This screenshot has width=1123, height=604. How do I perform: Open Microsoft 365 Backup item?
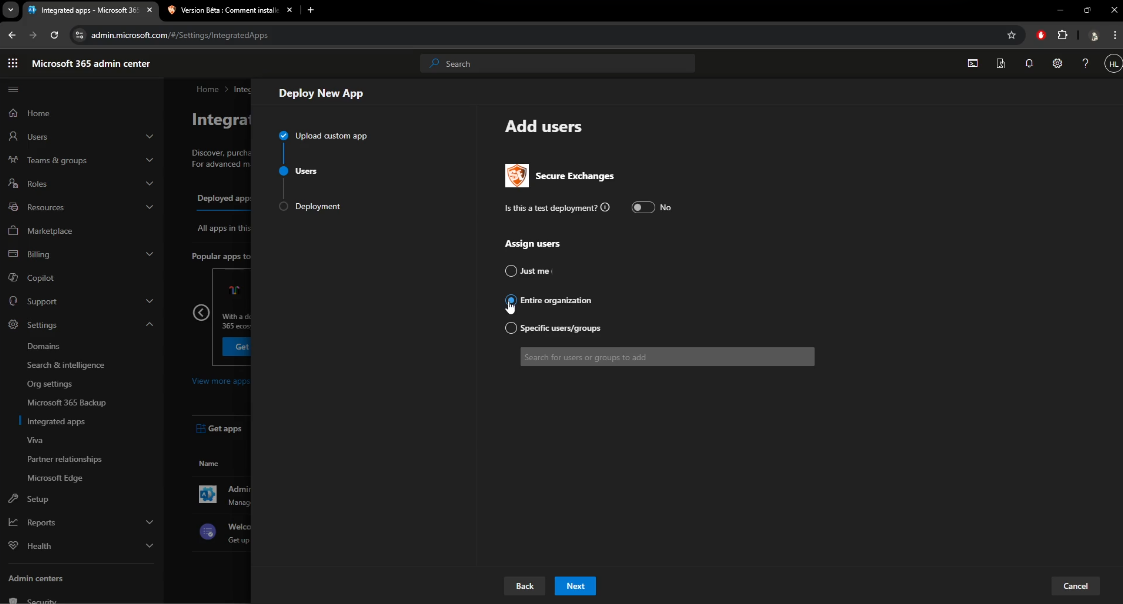[x=66, y=403]
